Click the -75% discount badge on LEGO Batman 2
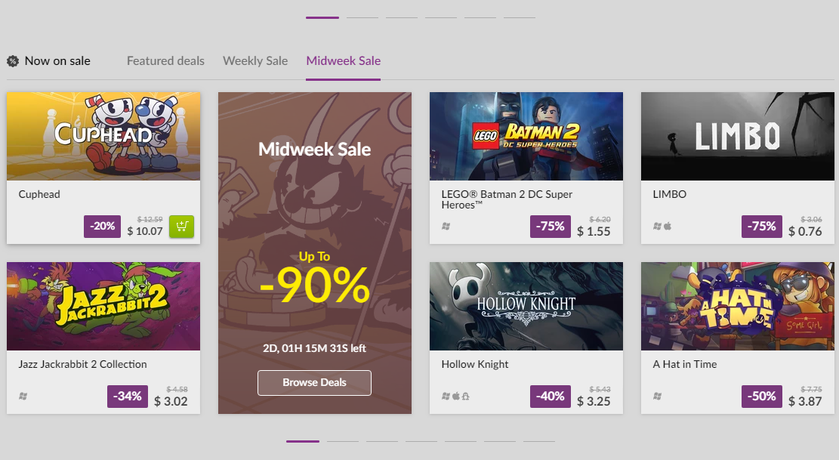Image resolution: width=839 pixels, height=460 pixels. 551,227
